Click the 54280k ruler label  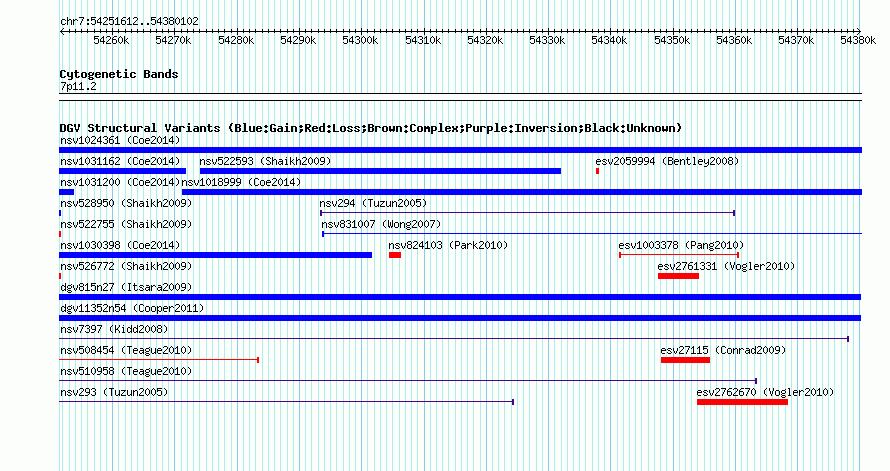pos(236,40)
